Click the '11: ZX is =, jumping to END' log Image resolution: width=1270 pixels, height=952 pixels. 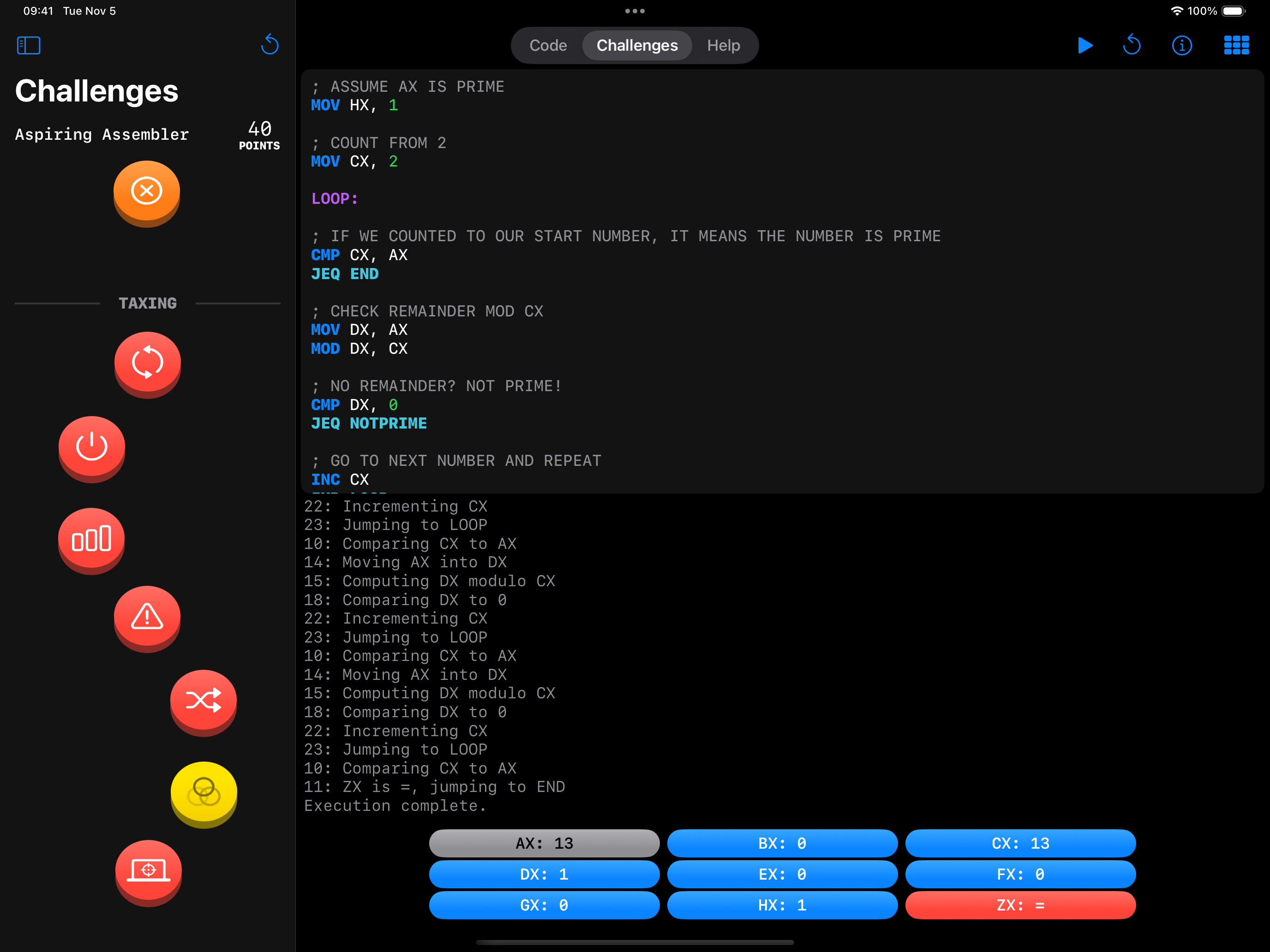coord(435,787)
